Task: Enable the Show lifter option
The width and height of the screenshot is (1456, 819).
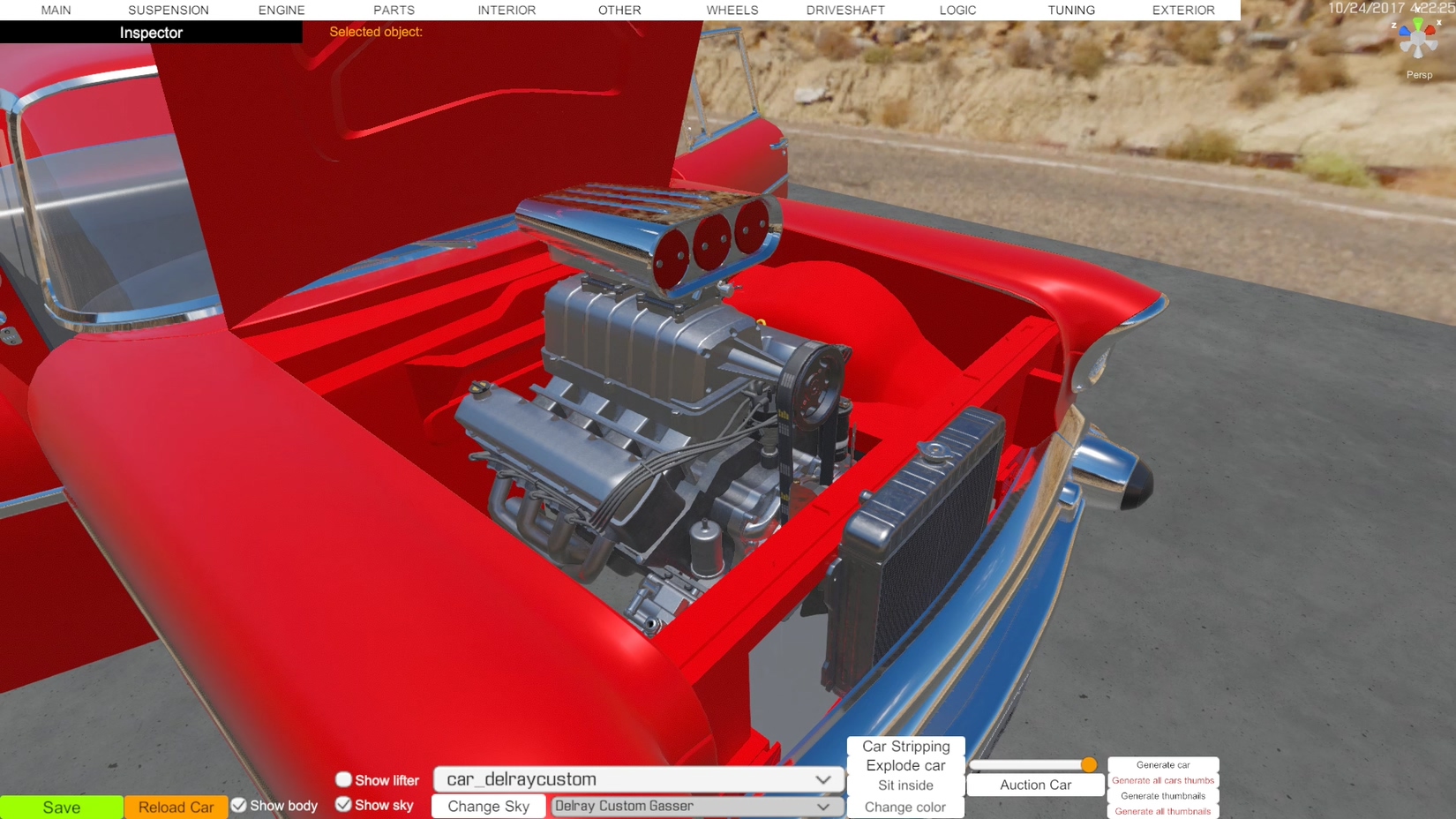Action: click(344, 779)
